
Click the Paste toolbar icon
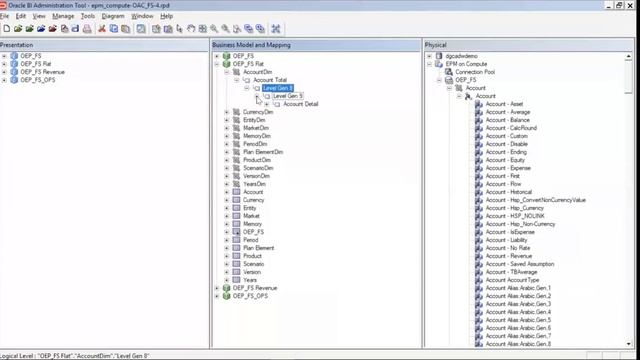tap(126, 29)
